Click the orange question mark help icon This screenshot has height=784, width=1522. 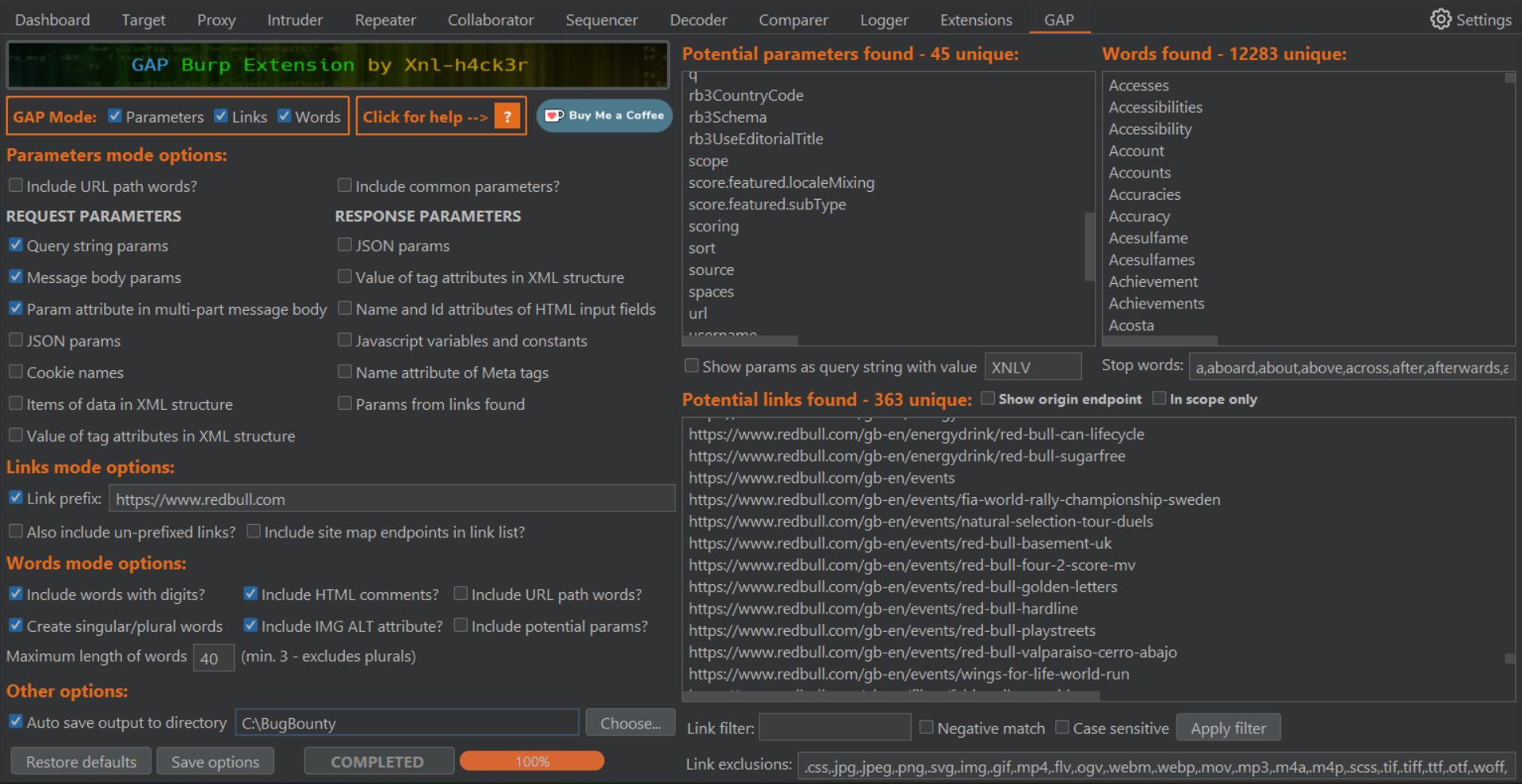(507, 117)
